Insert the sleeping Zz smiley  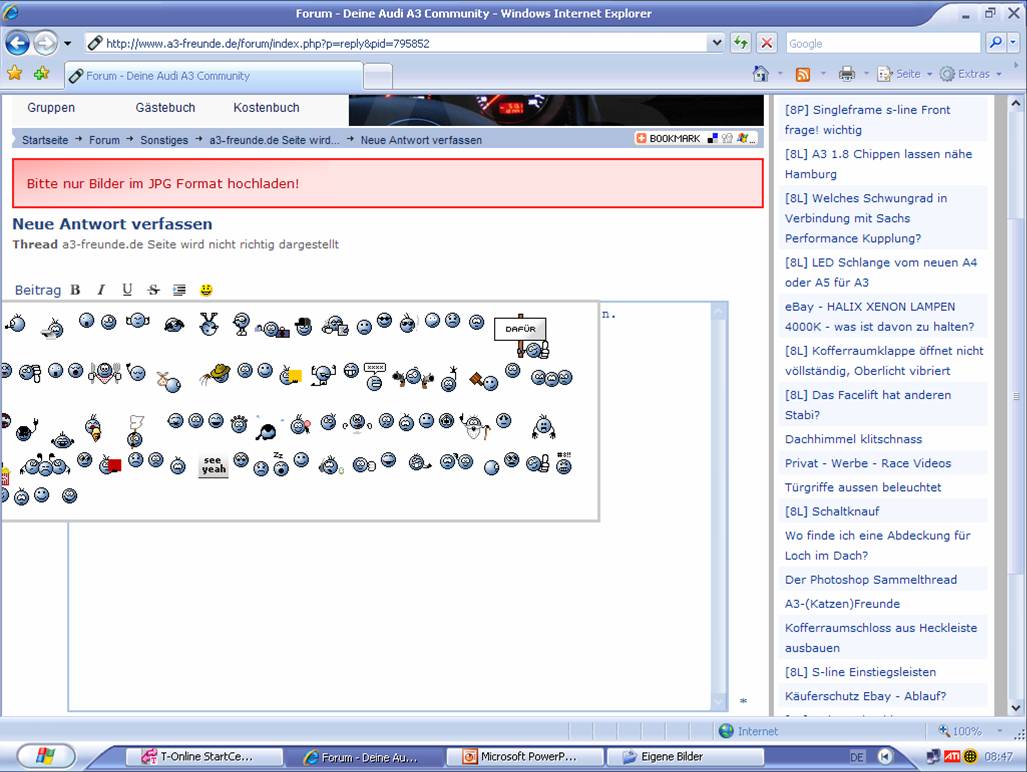(x=280, y=464)
